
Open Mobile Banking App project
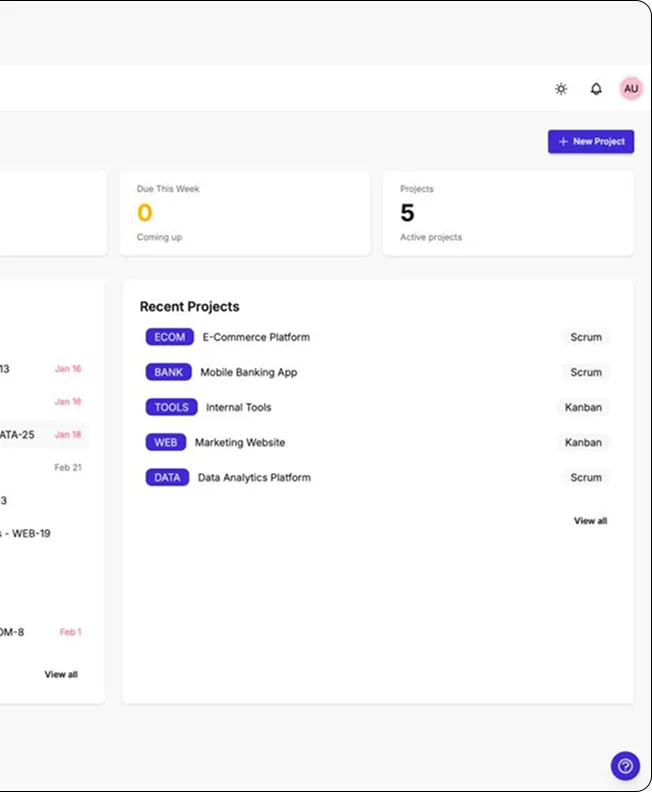pos(248,372)
